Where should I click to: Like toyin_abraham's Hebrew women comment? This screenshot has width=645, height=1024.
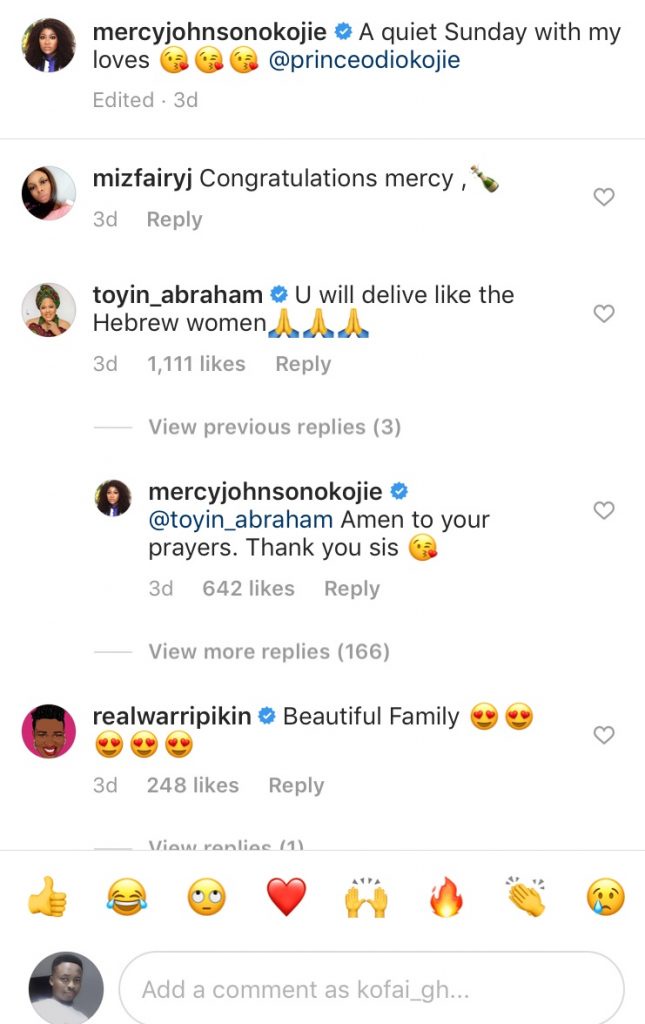coord(604,314)
